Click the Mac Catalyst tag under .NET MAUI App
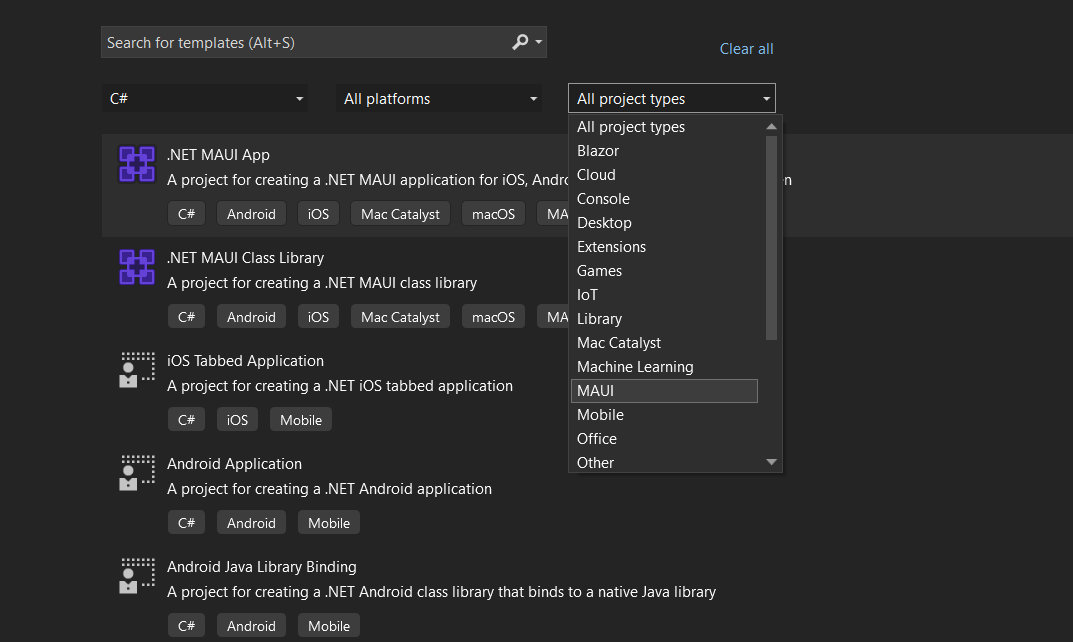1073x642 pixels. tap(400, 214)
